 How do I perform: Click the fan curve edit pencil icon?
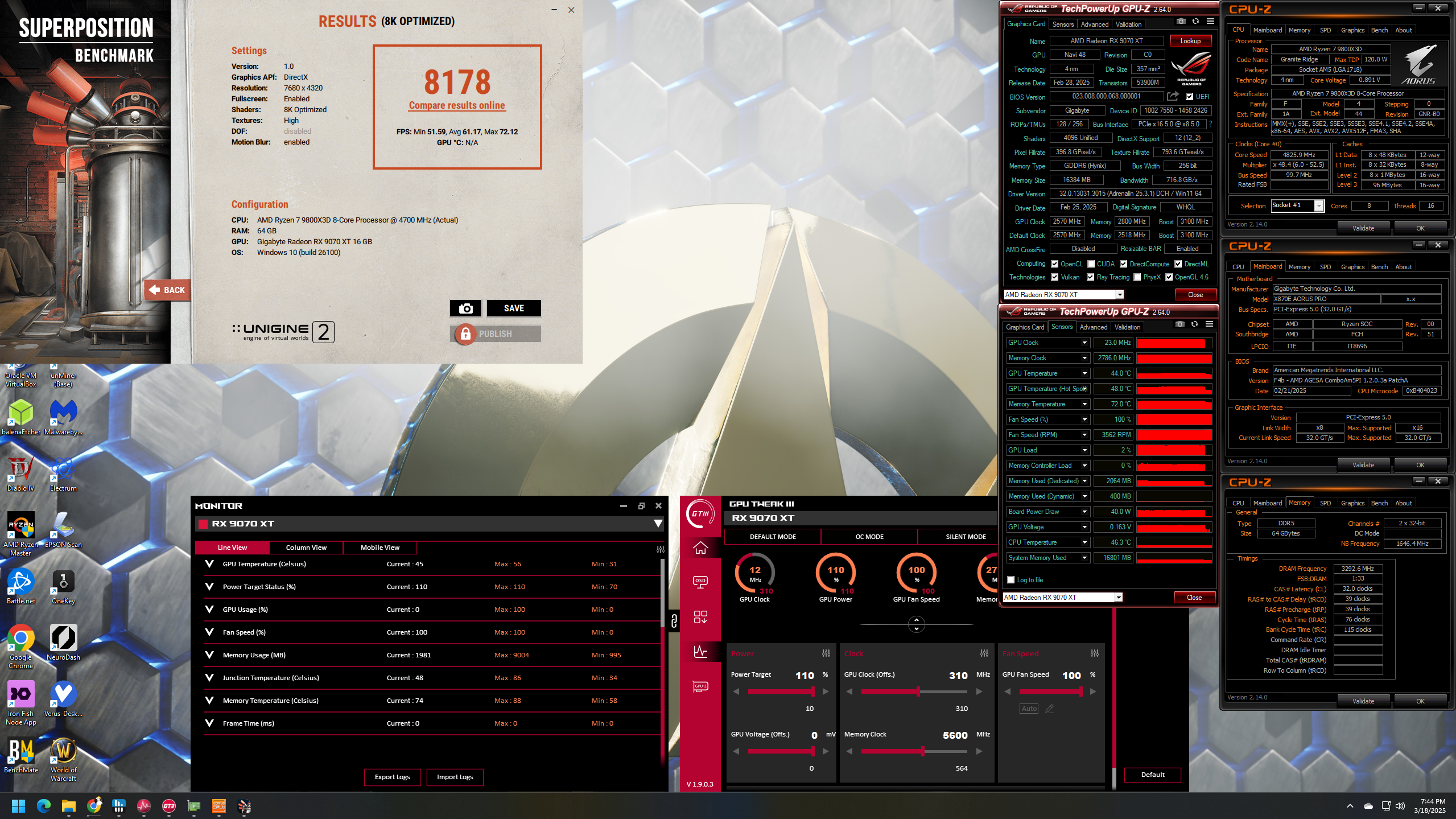point(1050,709)
